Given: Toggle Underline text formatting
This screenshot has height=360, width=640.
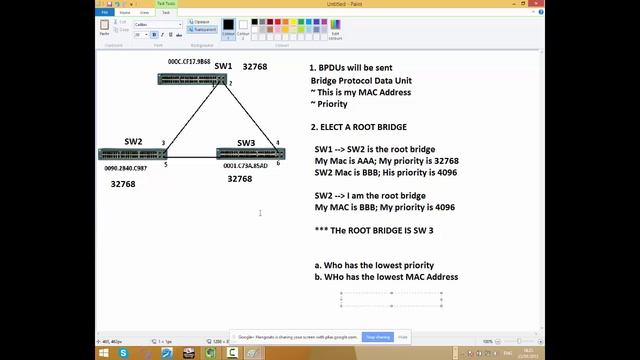Looking at the screenshot, I should pos(171,35).
